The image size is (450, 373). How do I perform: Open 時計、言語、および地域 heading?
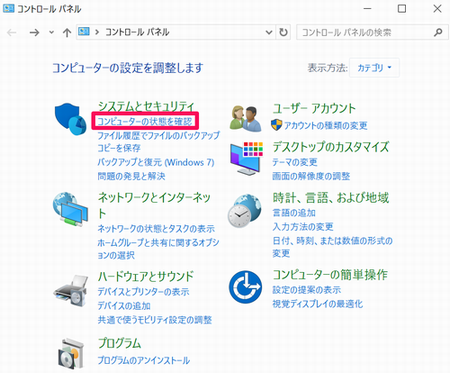point(331,198)
